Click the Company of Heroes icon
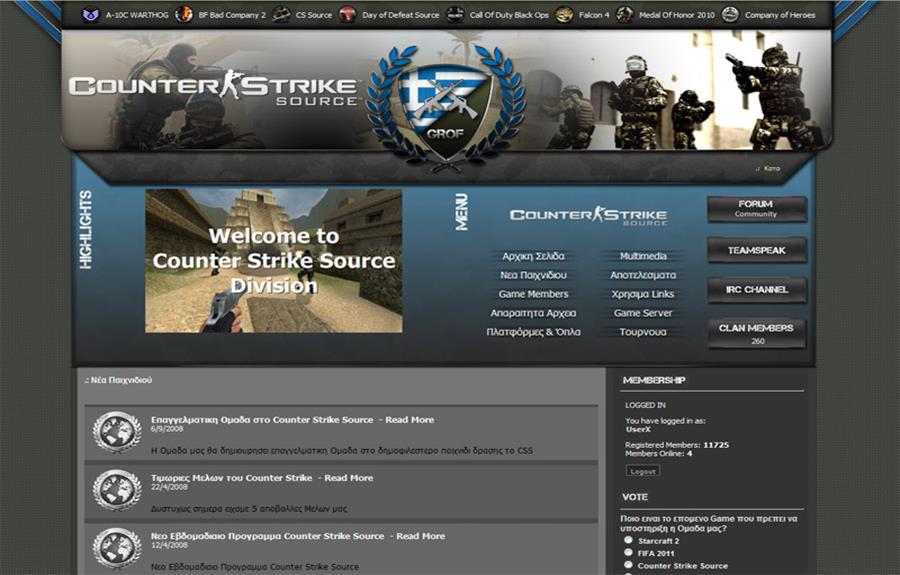This screenshot has width=900, height=575. coord(730,14)
